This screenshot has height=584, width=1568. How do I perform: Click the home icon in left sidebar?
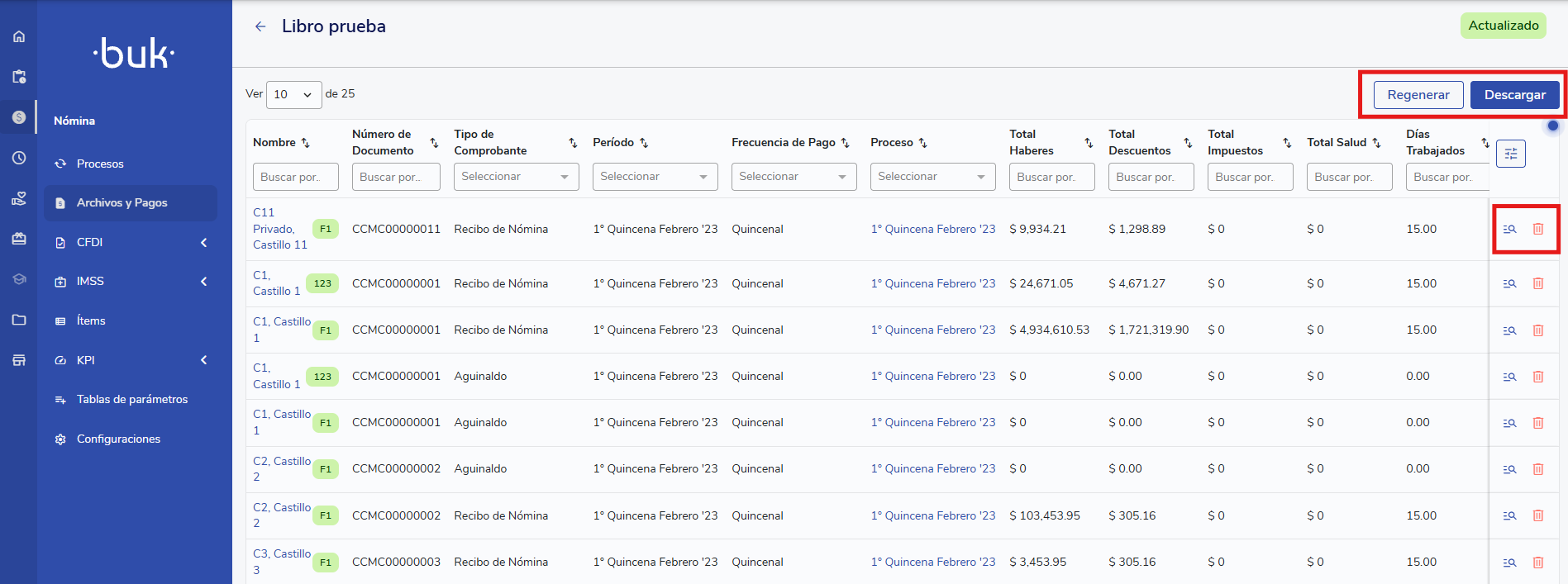click(x=19, y=36)
